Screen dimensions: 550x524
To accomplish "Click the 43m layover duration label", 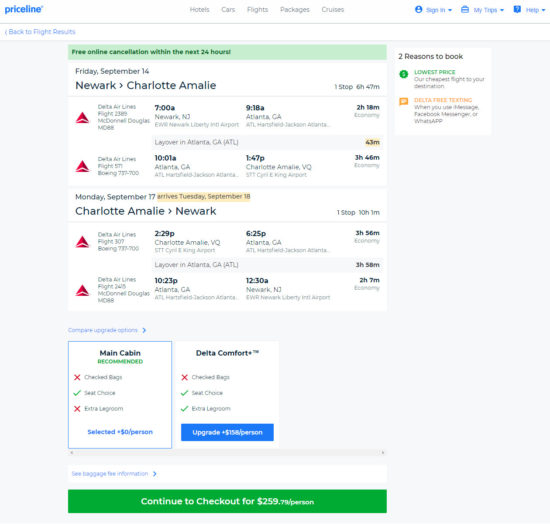I will [373, 142].
